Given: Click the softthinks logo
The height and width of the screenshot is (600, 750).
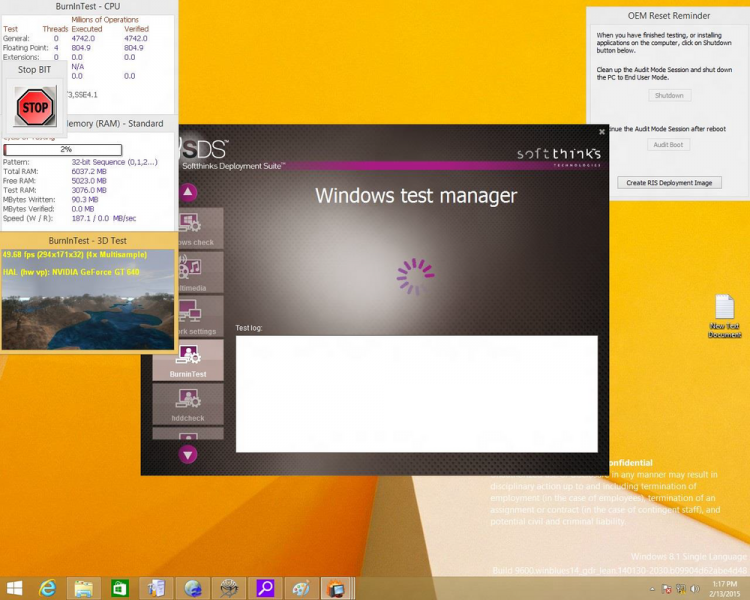Looking at the screenshot, I should click(x=559, y=154).
